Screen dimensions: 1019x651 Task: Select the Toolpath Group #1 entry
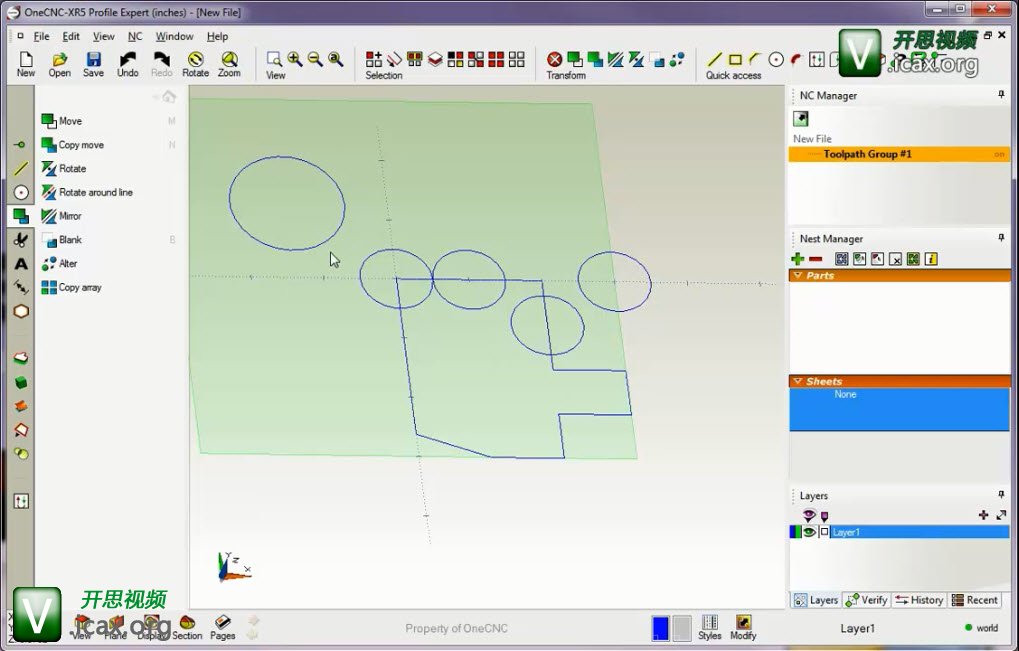(867, 154)
